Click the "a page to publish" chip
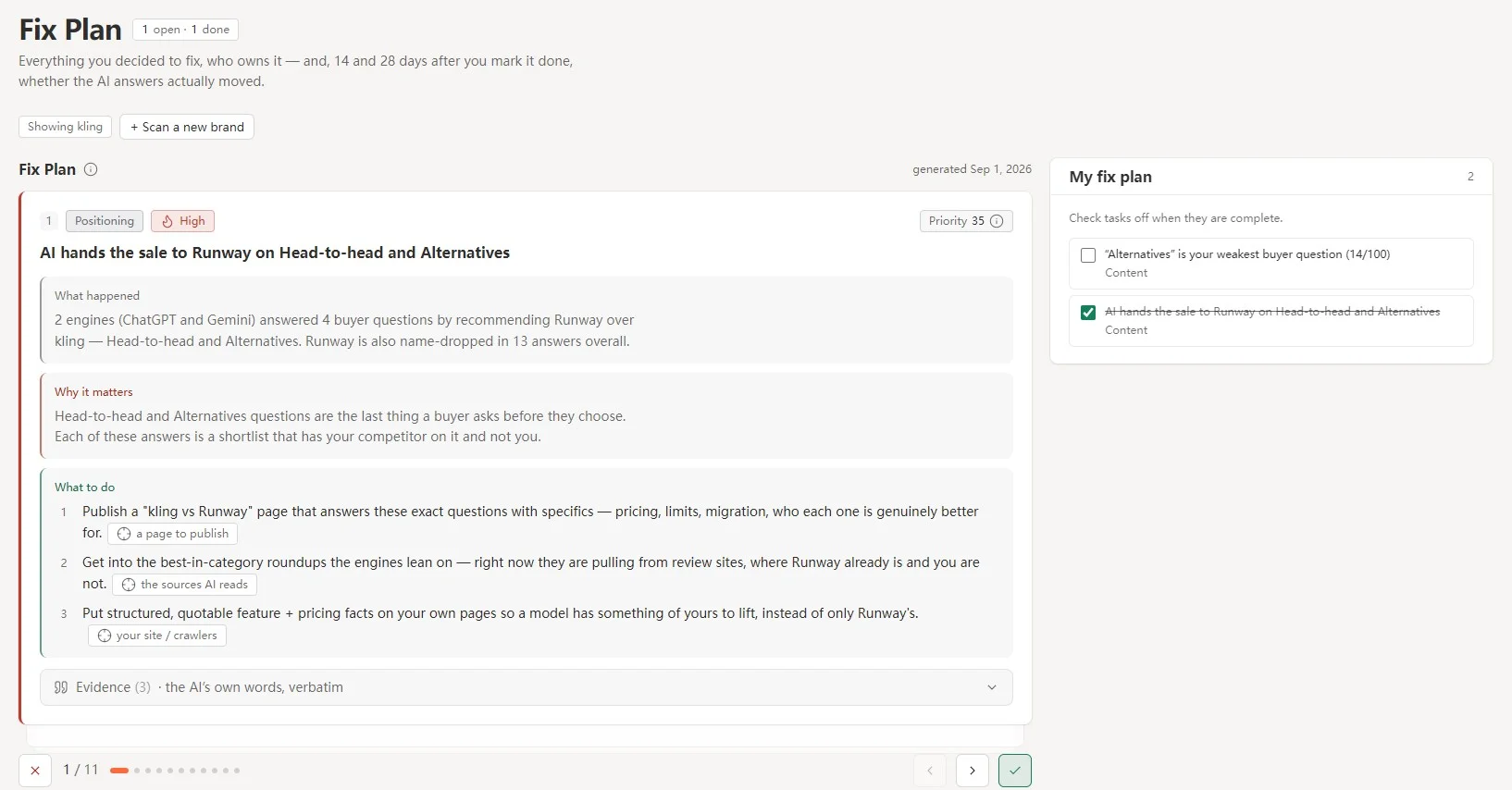The image size is (1512, 790). pos(173,534)
